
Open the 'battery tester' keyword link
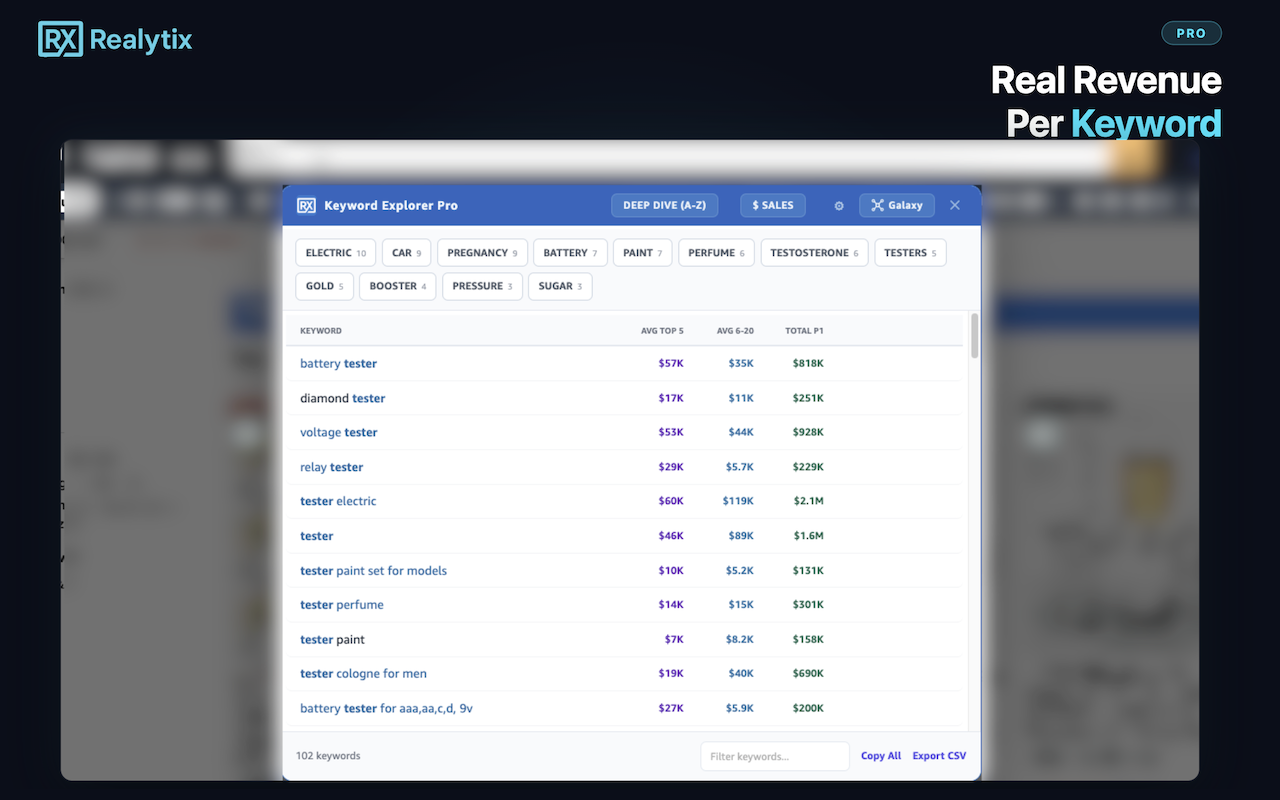point(338,364)
